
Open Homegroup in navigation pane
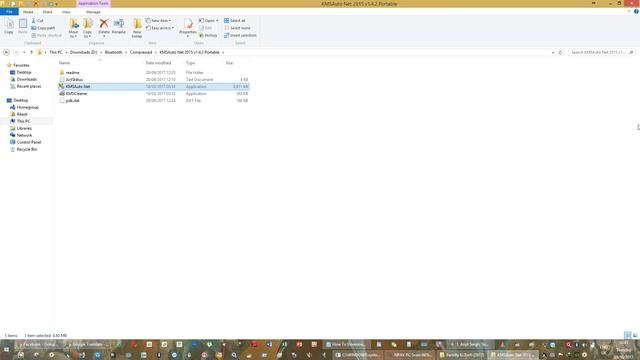pyautogui.click(x=27, y=107)
